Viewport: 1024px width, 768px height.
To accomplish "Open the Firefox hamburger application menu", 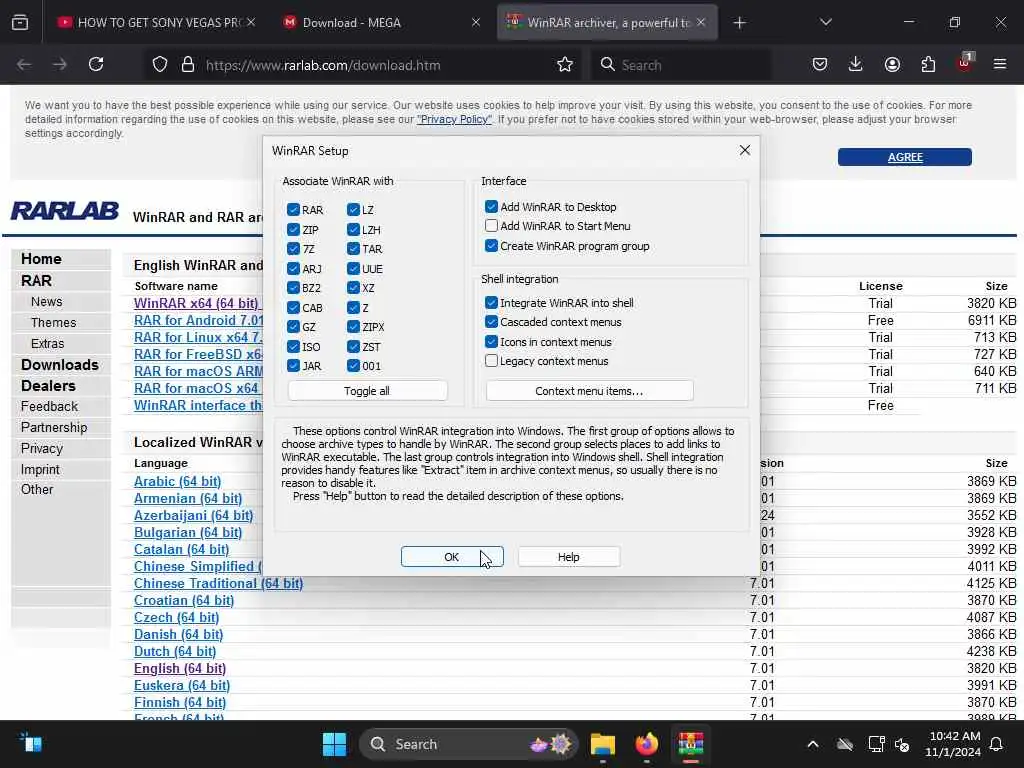I will click(1000, 64).
